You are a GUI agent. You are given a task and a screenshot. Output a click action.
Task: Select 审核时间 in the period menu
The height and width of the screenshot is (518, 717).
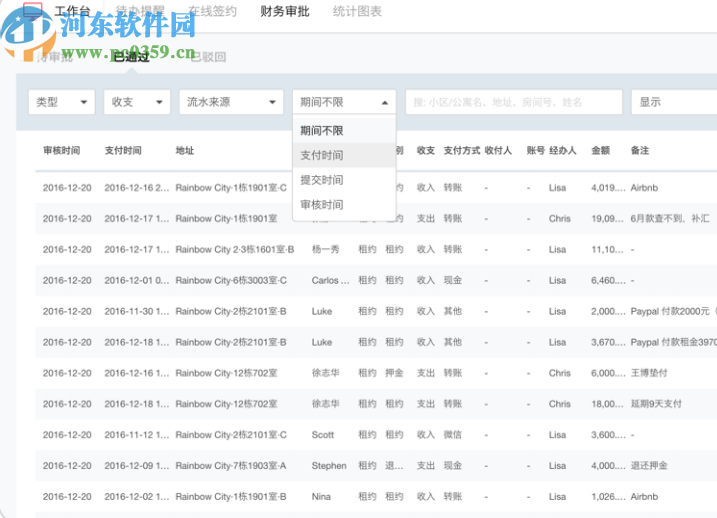coord(322,205)
